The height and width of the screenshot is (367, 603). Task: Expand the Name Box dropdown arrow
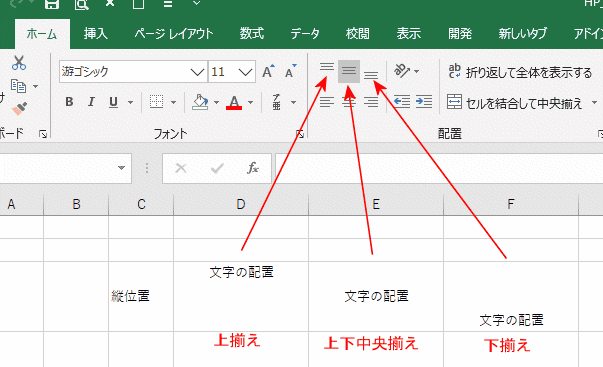point(122,168)
